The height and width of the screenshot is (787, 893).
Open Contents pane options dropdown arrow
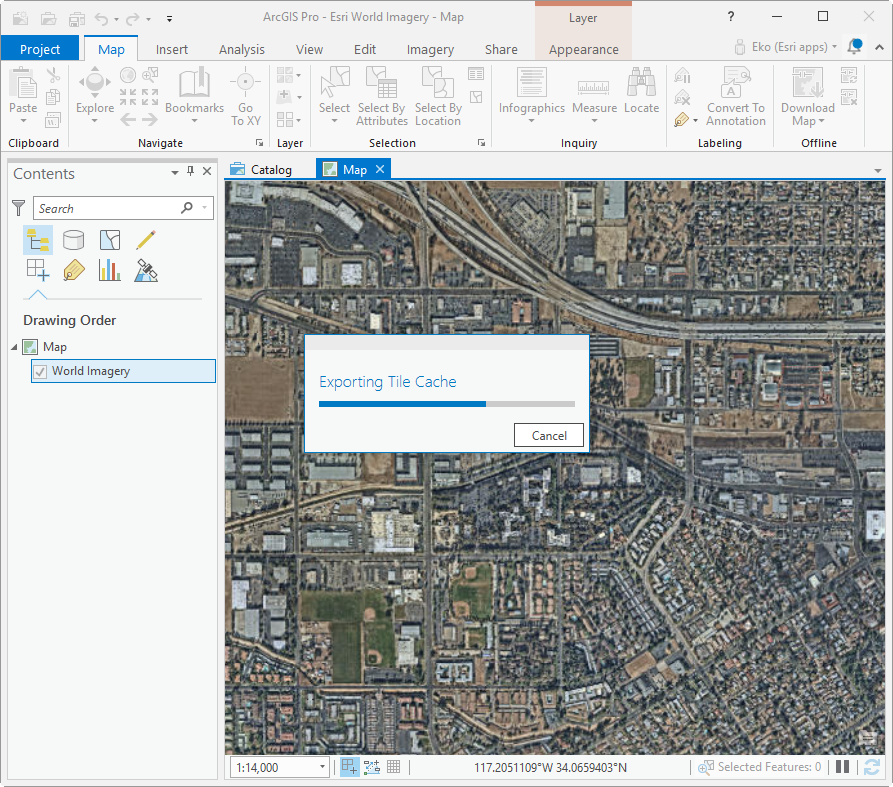175,172
